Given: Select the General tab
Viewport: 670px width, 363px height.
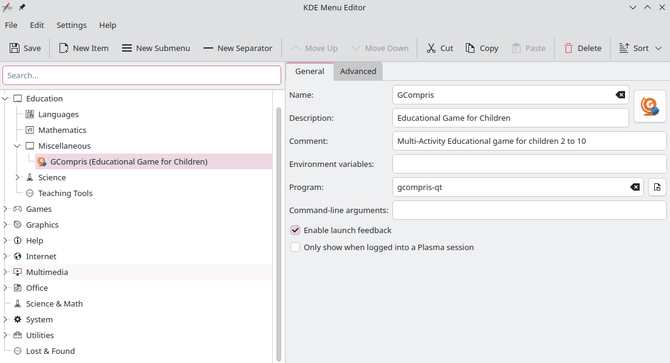Looking at the screenshot, I should [x=309, y=71].
